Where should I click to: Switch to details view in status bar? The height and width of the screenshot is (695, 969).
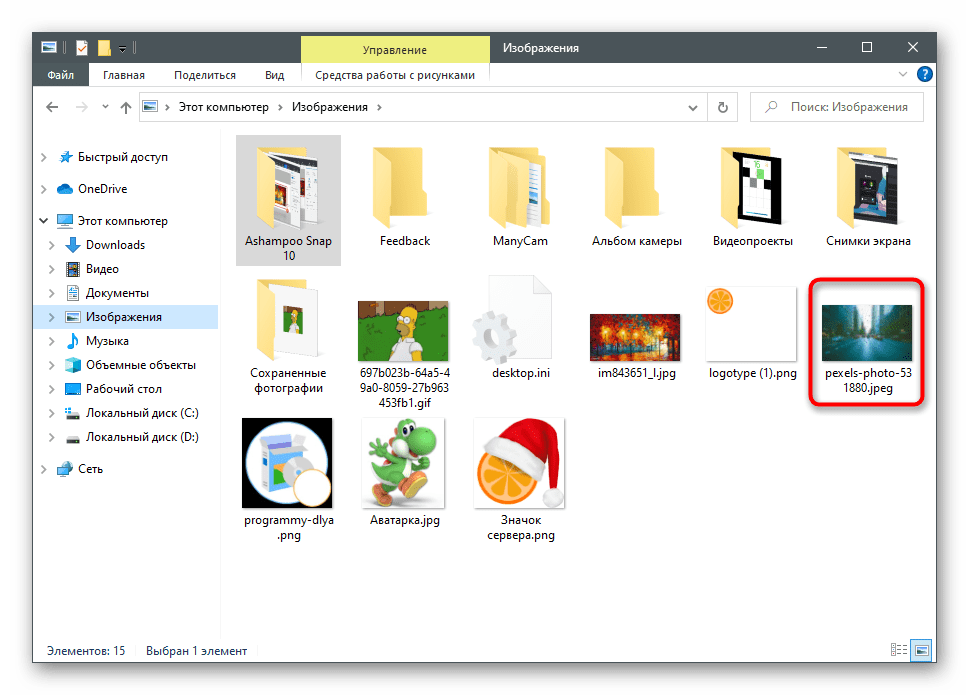pos(901,651)
